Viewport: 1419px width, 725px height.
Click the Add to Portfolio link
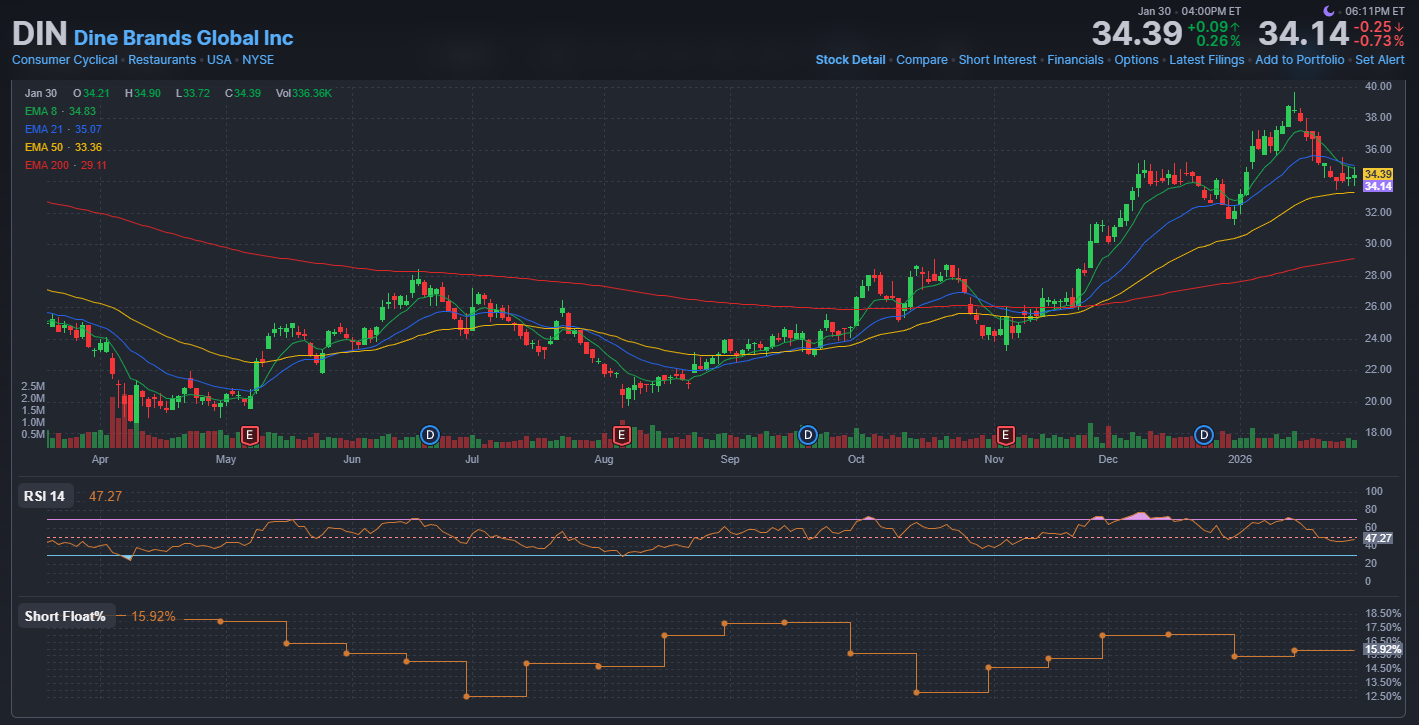pos(1300,60)
